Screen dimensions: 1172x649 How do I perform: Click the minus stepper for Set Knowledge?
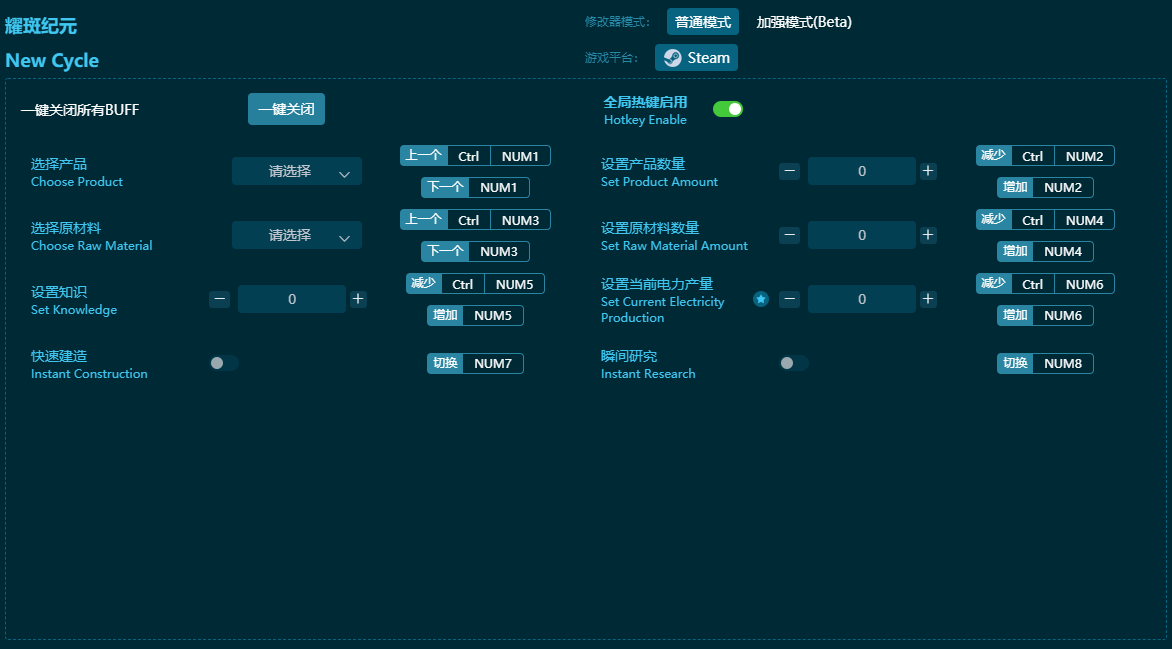pos(219,298)
